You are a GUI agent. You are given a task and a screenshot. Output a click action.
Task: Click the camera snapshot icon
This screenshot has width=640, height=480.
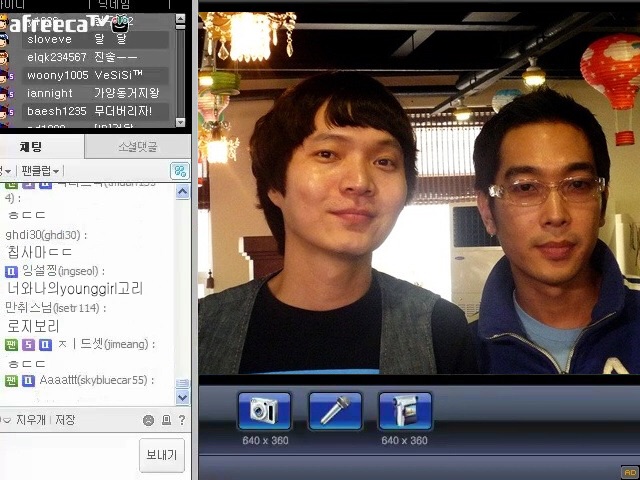(264, 411)
